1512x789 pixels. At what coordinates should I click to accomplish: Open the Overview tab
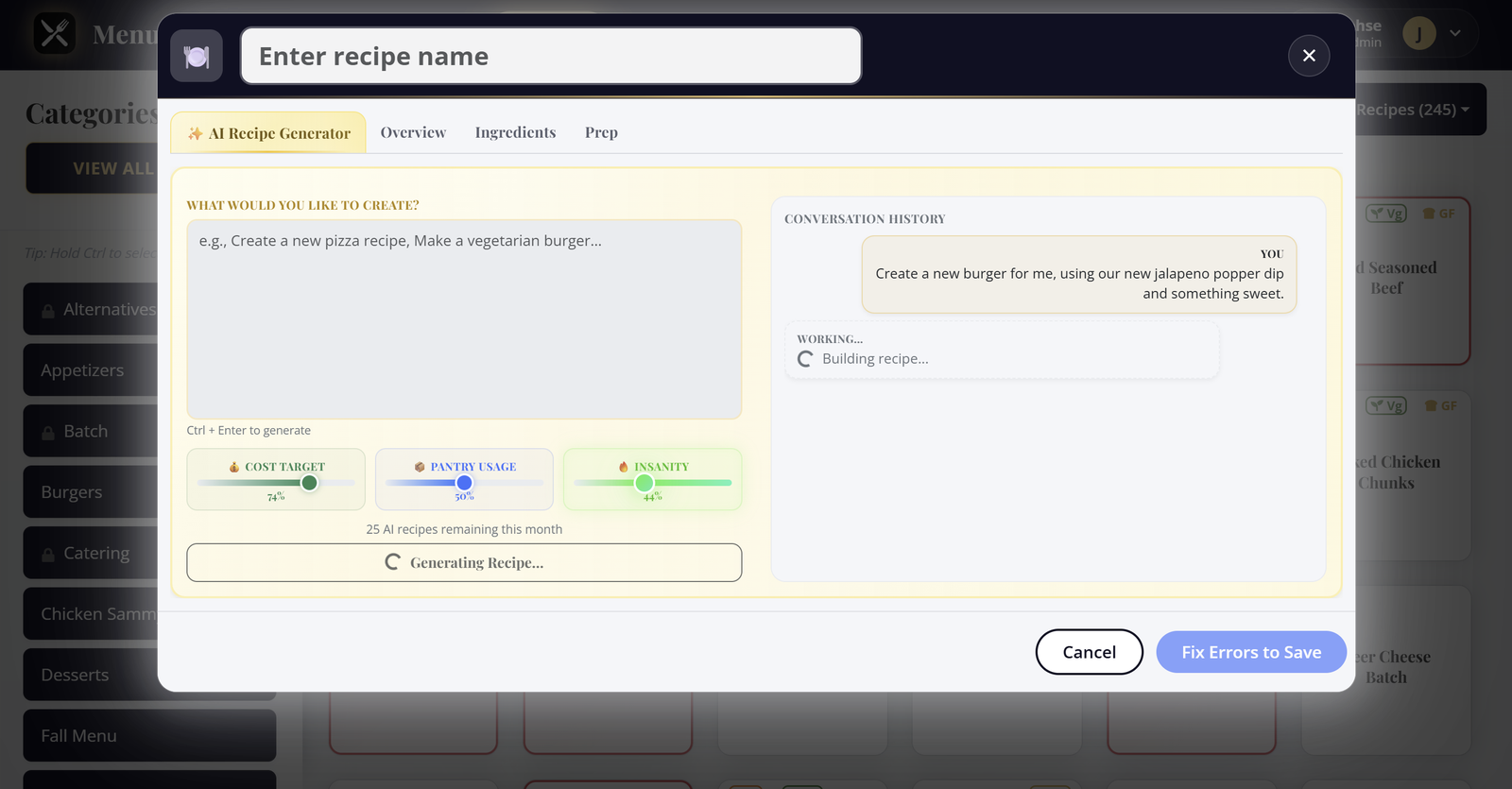tap(413, 132)
